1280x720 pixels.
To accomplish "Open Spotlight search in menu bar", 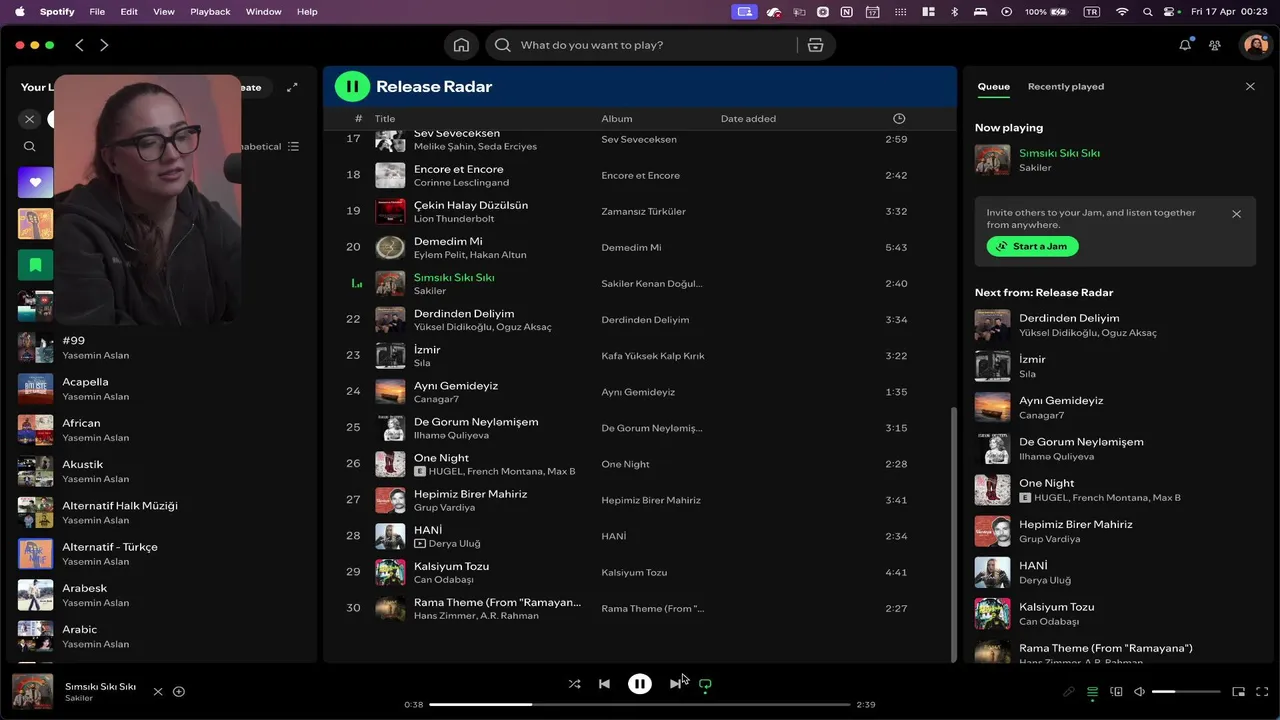I will pyautogui.click(x=1147, y=12).
